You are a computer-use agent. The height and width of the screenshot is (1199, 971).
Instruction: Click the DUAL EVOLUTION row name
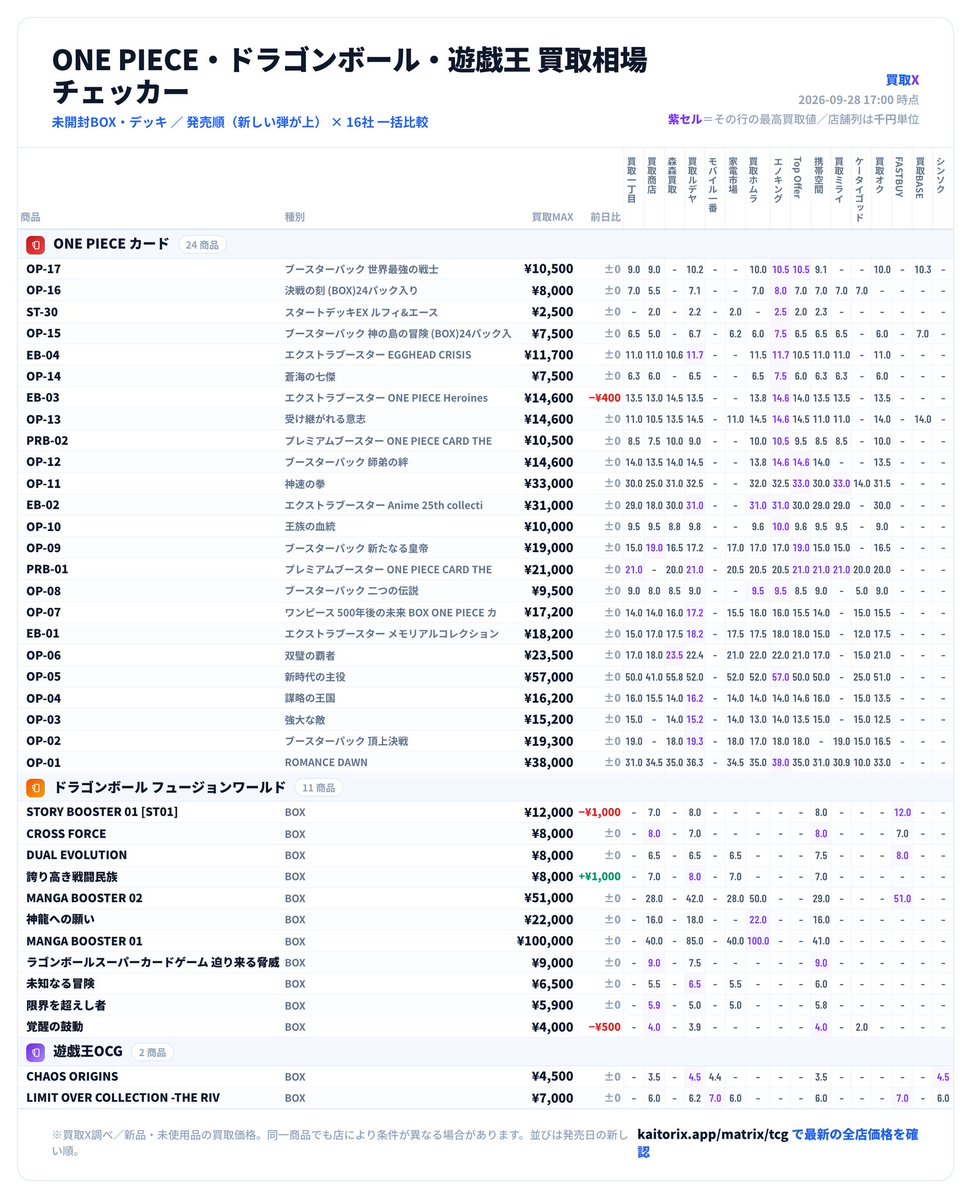coord(76,855)
